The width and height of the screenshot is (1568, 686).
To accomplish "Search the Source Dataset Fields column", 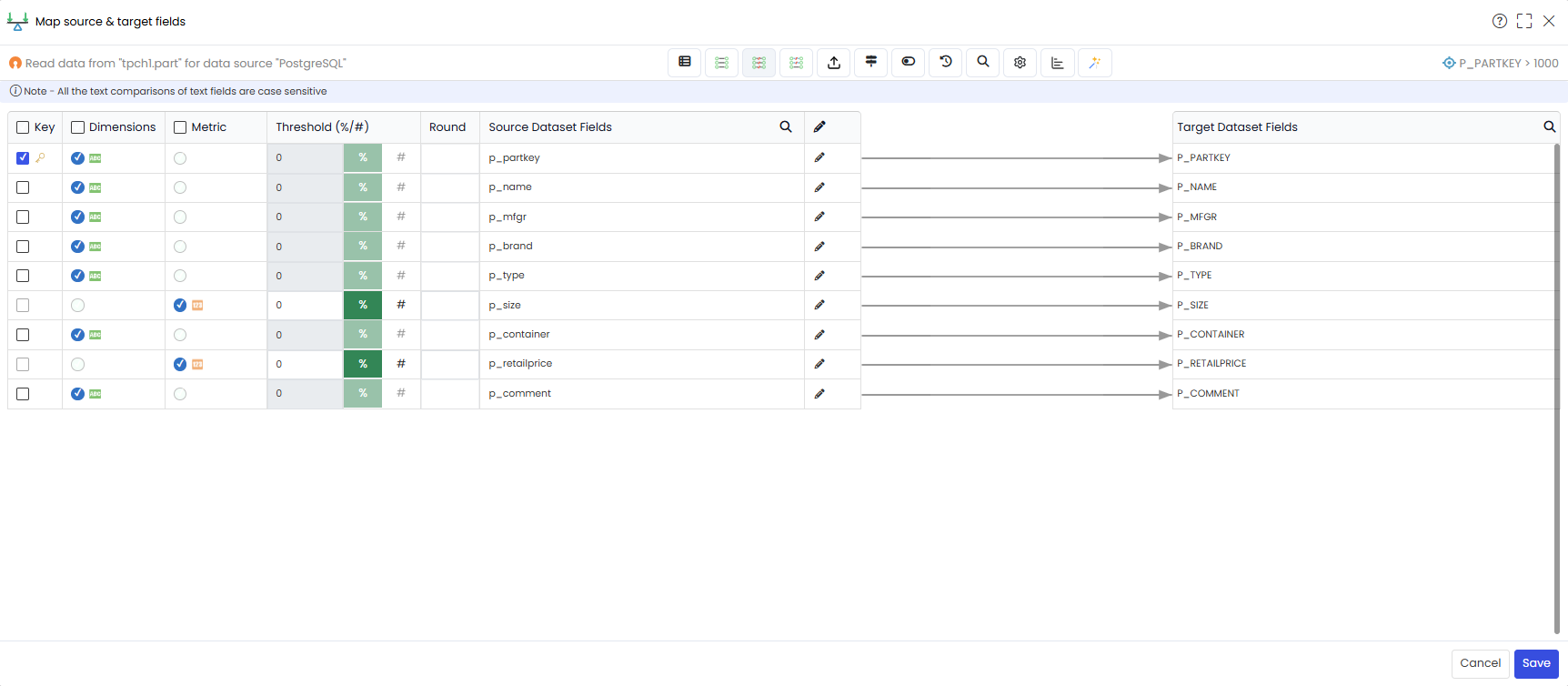I will [786, 127].
